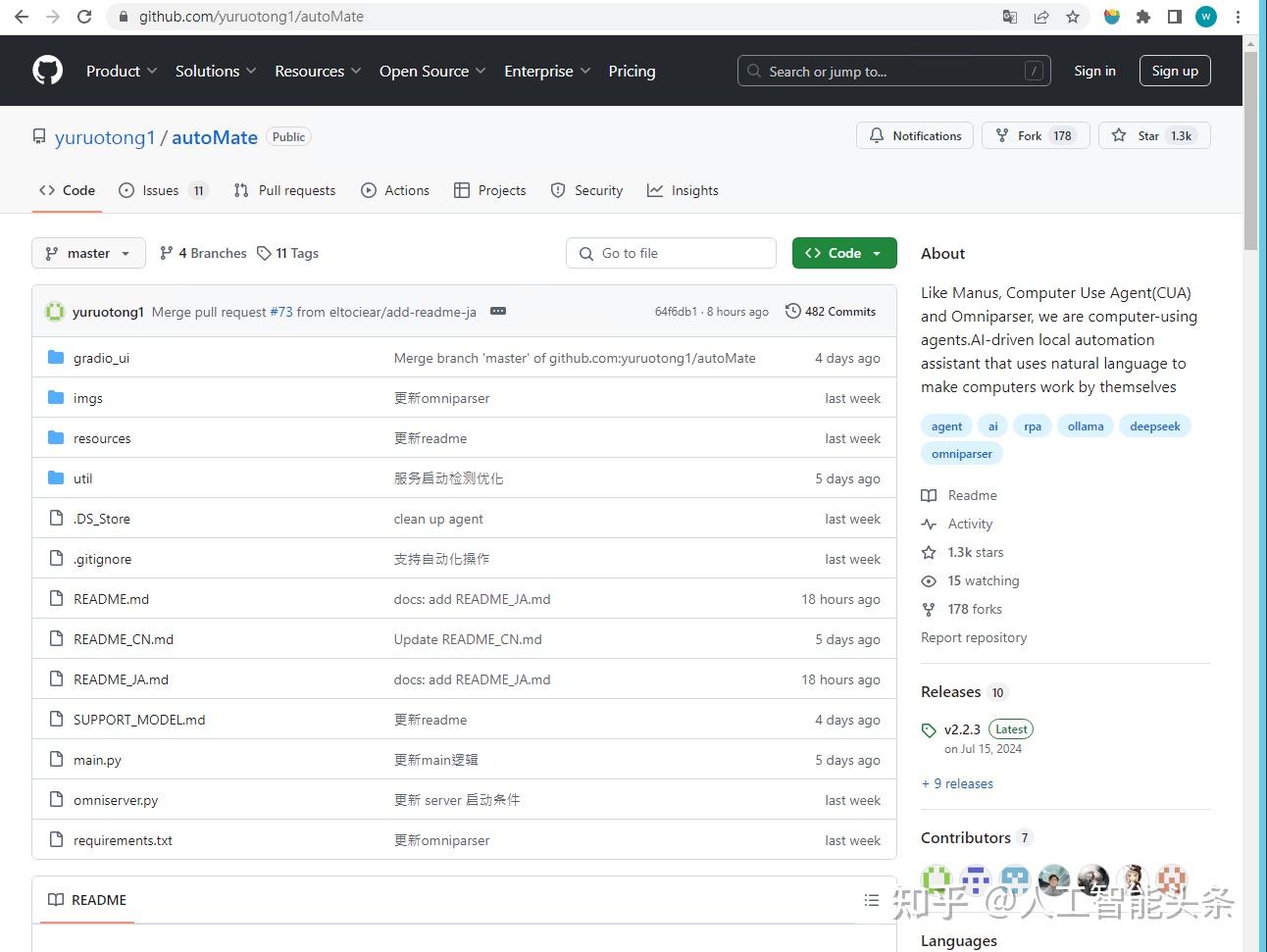Open the v2.2.3 latest release
1267x952 pixels.
(x=962, y=729)
